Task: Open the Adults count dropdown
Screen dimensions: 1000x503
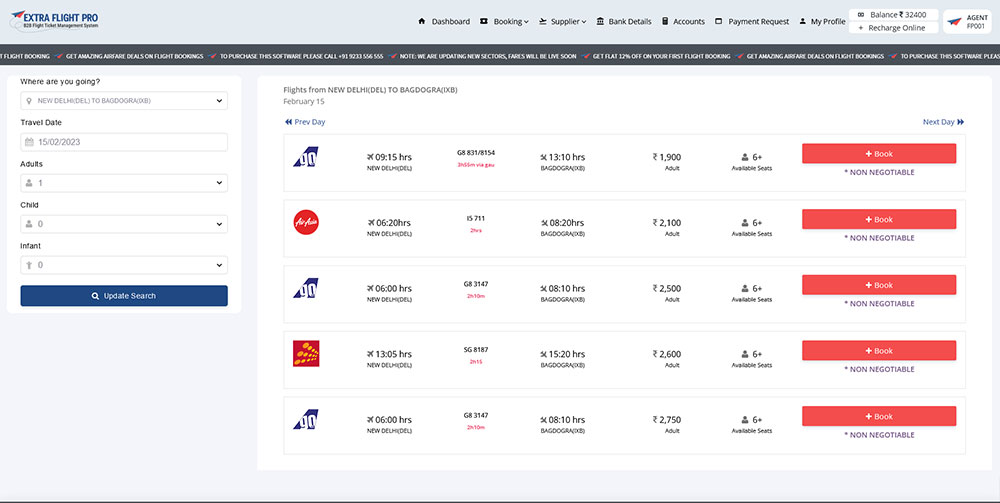Action: (x=124, y=183)
